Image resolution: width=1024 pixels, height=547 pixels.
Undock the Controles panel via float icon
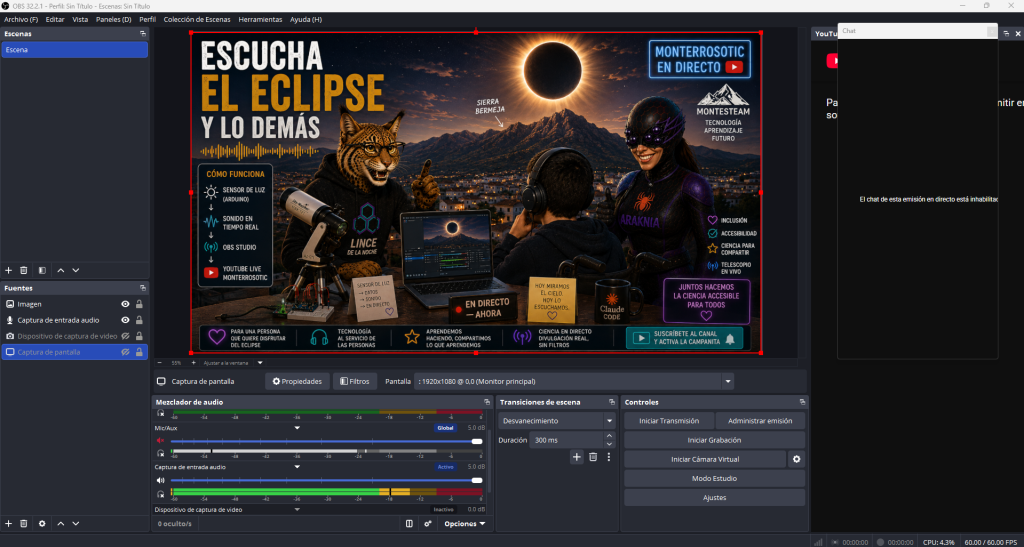pyautogui.click(x=802, y=402)
